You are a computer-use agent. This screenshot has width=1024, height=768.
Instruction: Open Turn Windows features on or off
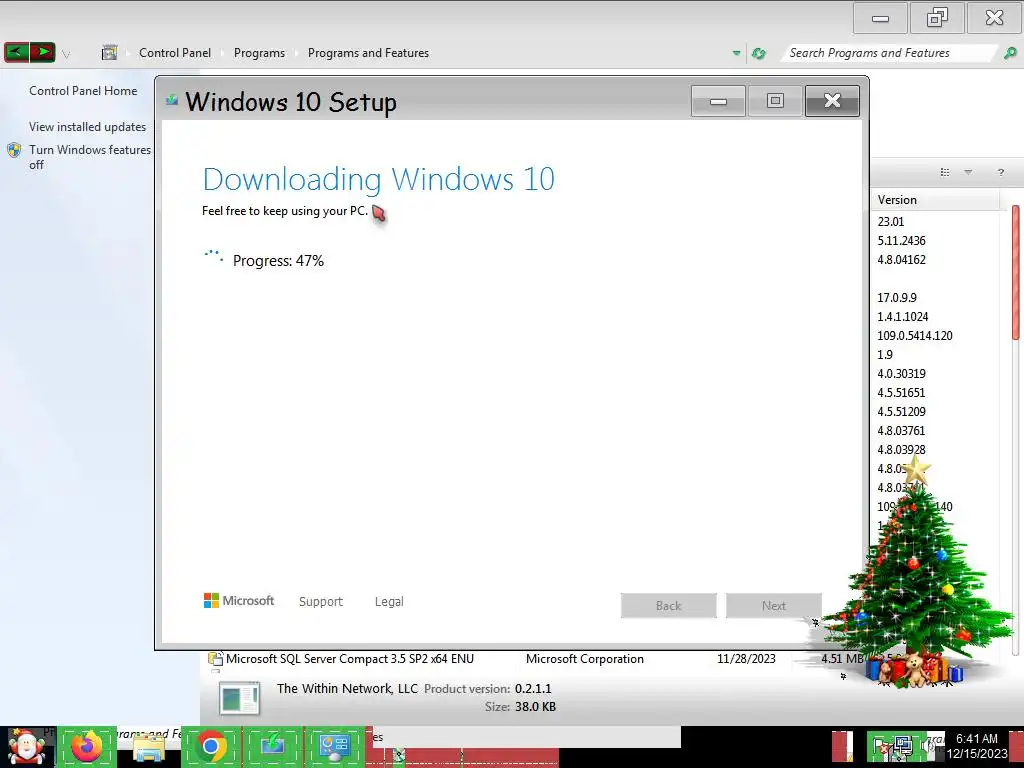click(x=89, y=157)
